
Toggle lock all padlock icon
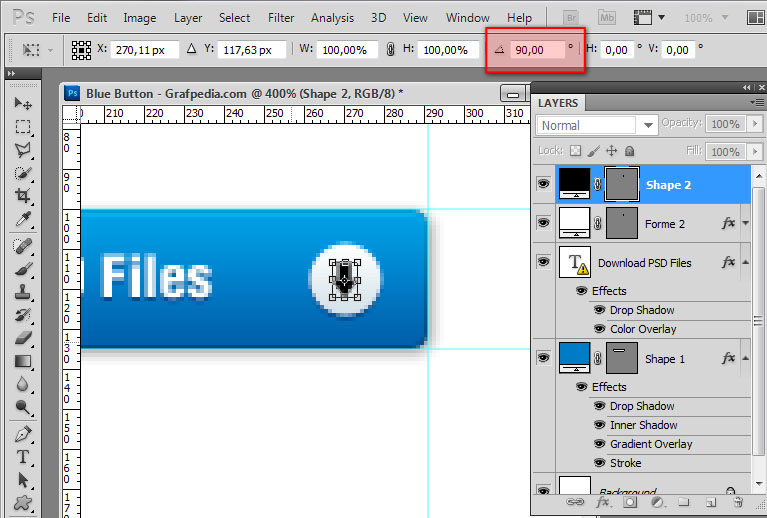click(630, 151)
